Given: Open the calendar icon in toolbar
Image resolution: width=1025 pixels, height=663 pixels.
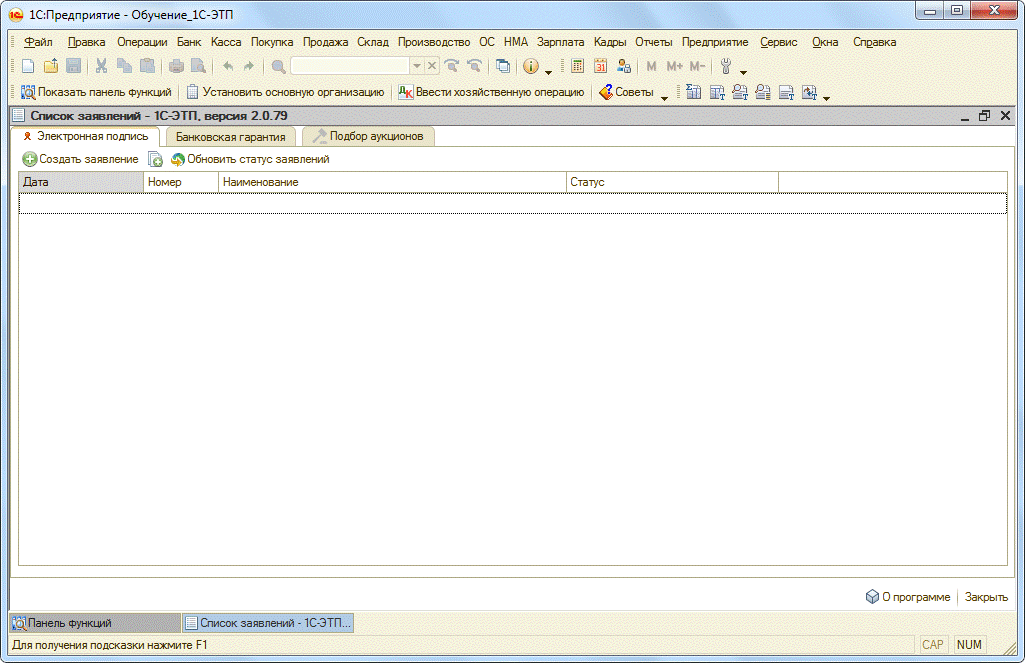Looking at the screenshot, I should [x=600, y=66].
